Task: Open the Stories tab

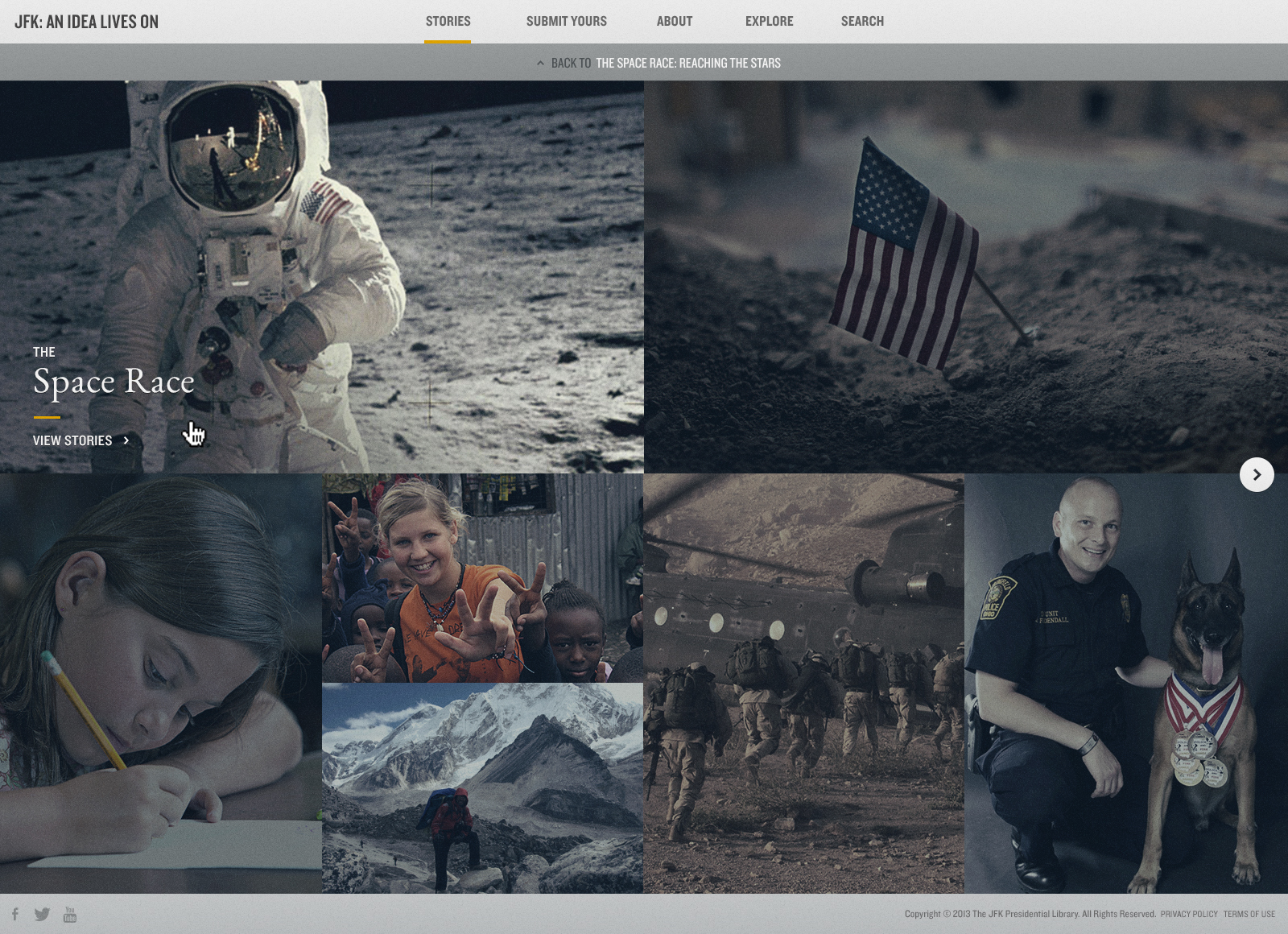Action: 448,22
